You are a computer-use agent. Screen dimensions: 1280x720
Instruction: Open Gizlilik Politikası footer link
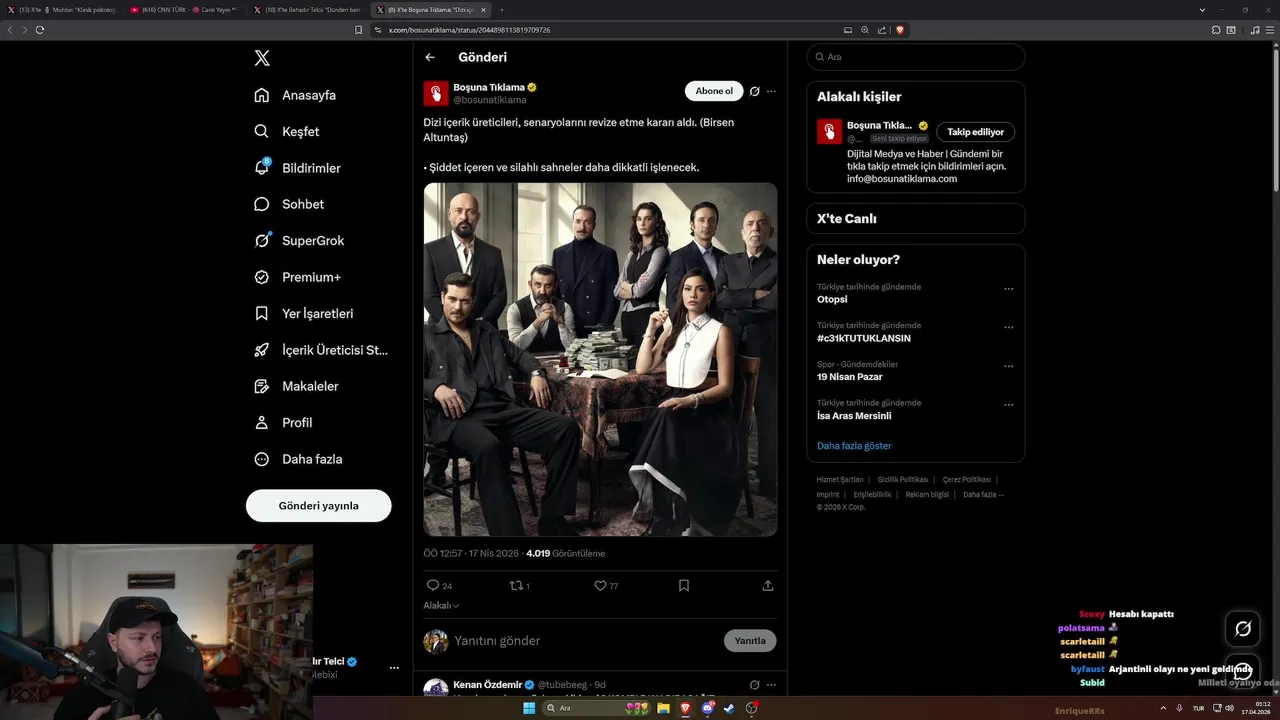coord(903,480)
